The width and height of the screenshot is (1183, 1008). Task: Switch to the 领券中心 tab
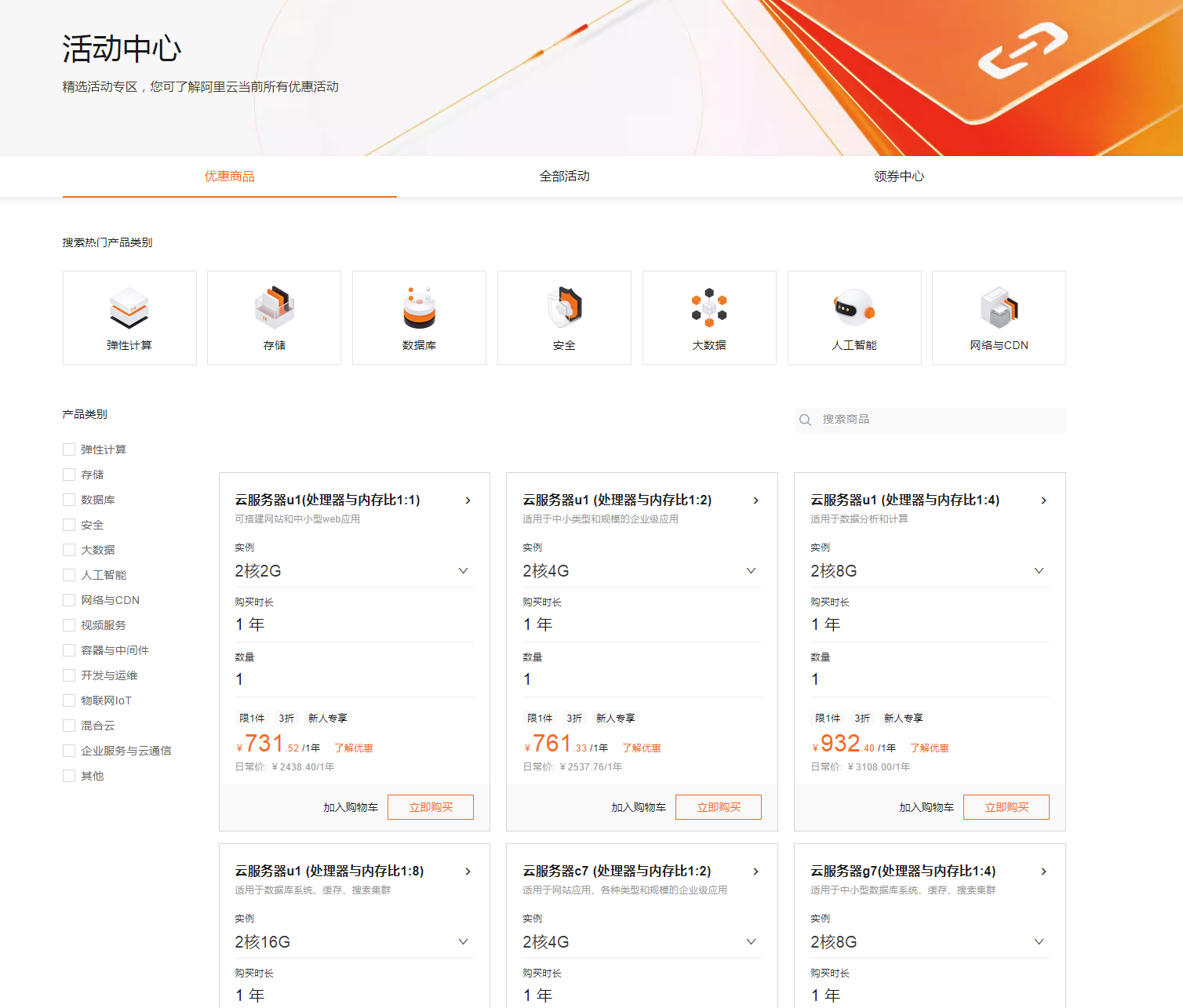[899, 176]
